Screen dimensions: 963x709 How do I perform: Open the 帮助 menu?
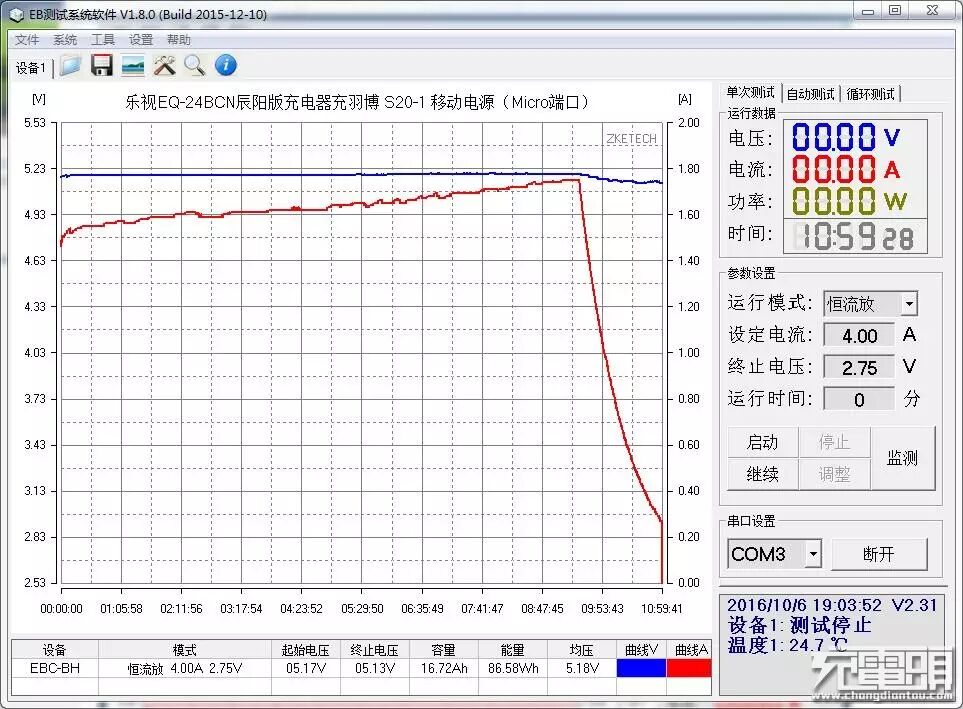click(179, 40)
